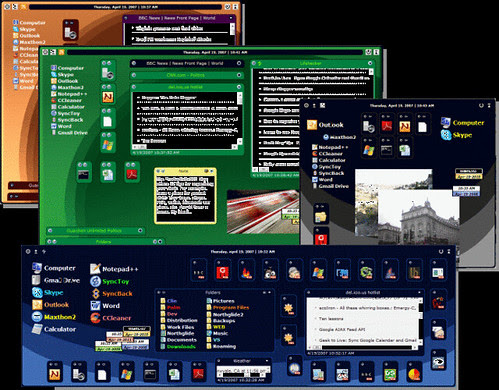The height and width of the screenshot is (390, 499).
Task: Click the del.icio.us hotlist vertical scrollbar in blue theme
Action: tap(421, 322)
